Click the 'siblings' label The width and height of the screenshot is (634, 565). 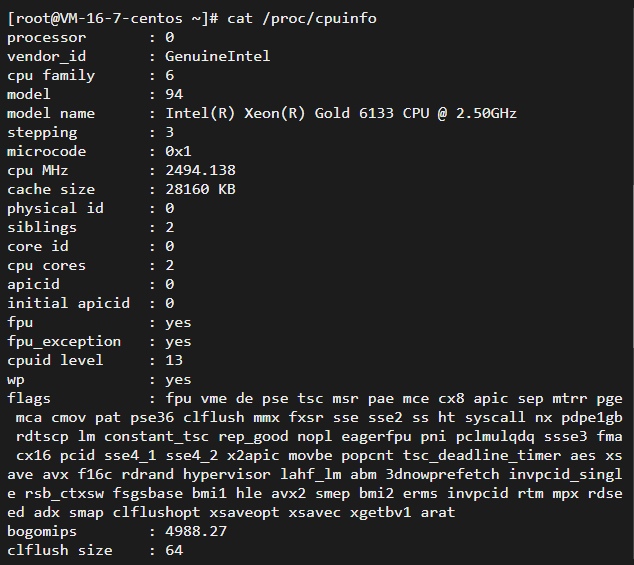click(x=42, y=227)
